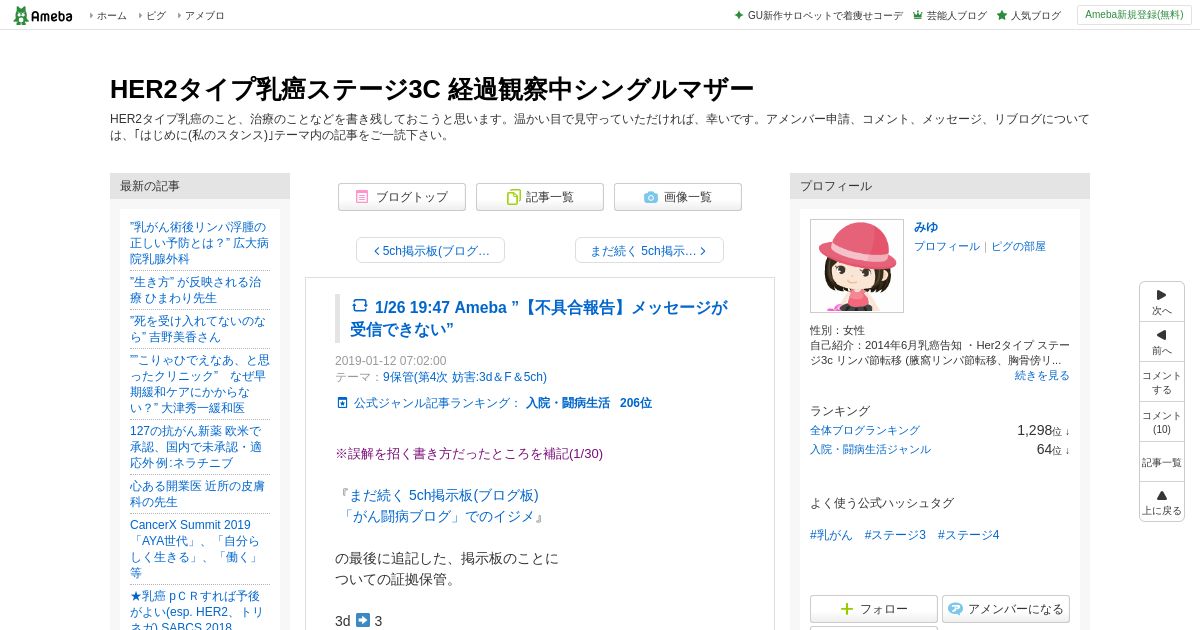Open hashtag #ステージ4

tap(968, 535)
